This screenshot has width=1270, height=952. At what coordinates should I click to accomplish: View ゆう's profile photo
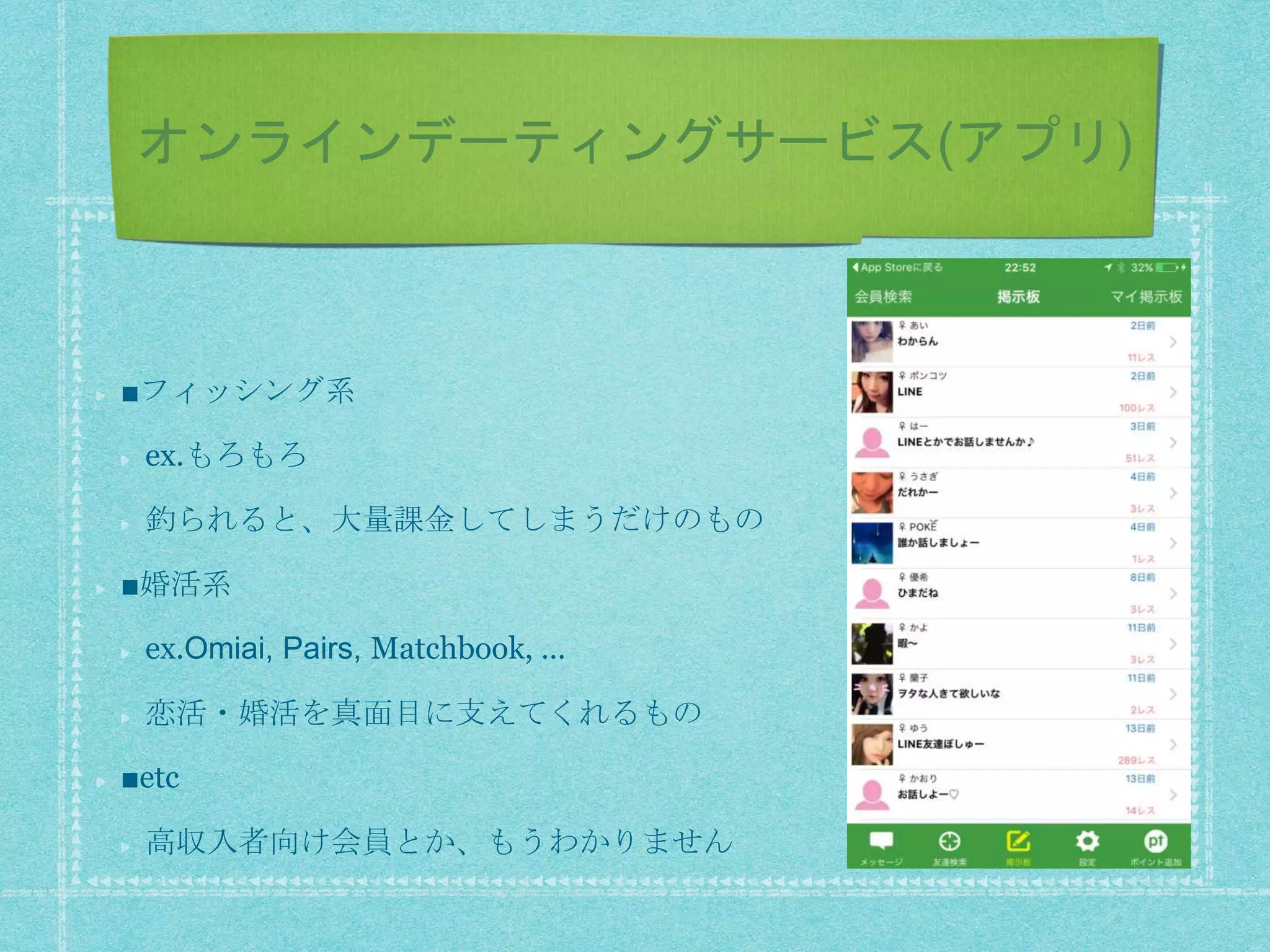pos(872,744)
